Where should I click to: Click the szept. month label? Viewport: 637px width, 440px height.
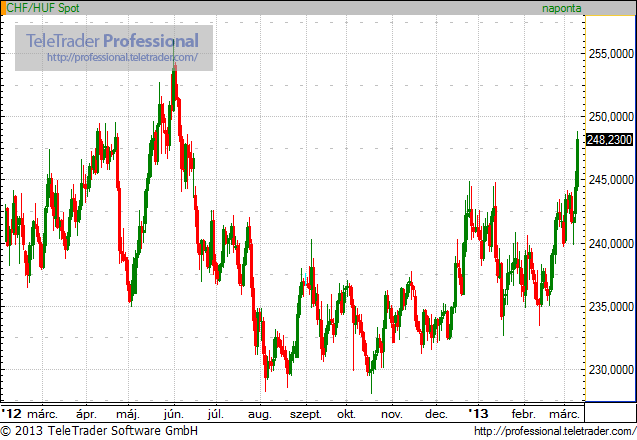[x=306, y=415]
